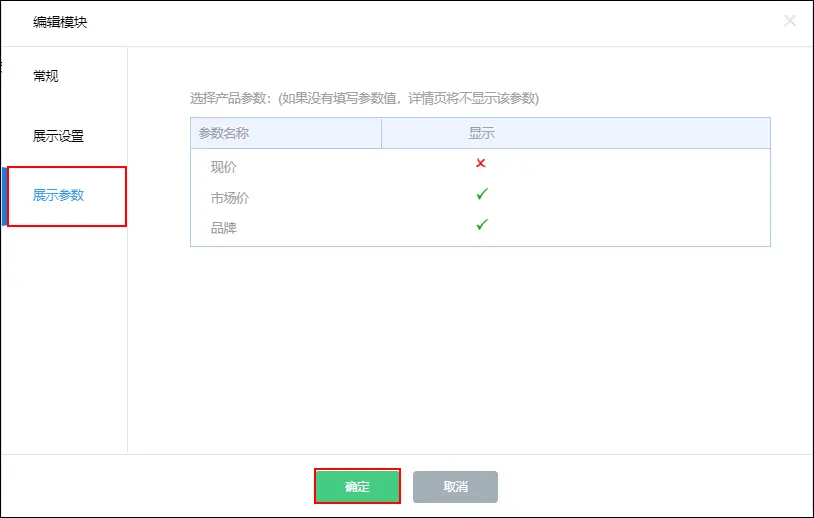Enable display of 现价 parameter (red cross)
Image resolution: width=814 pixels, height=518 pixels.
481,163
